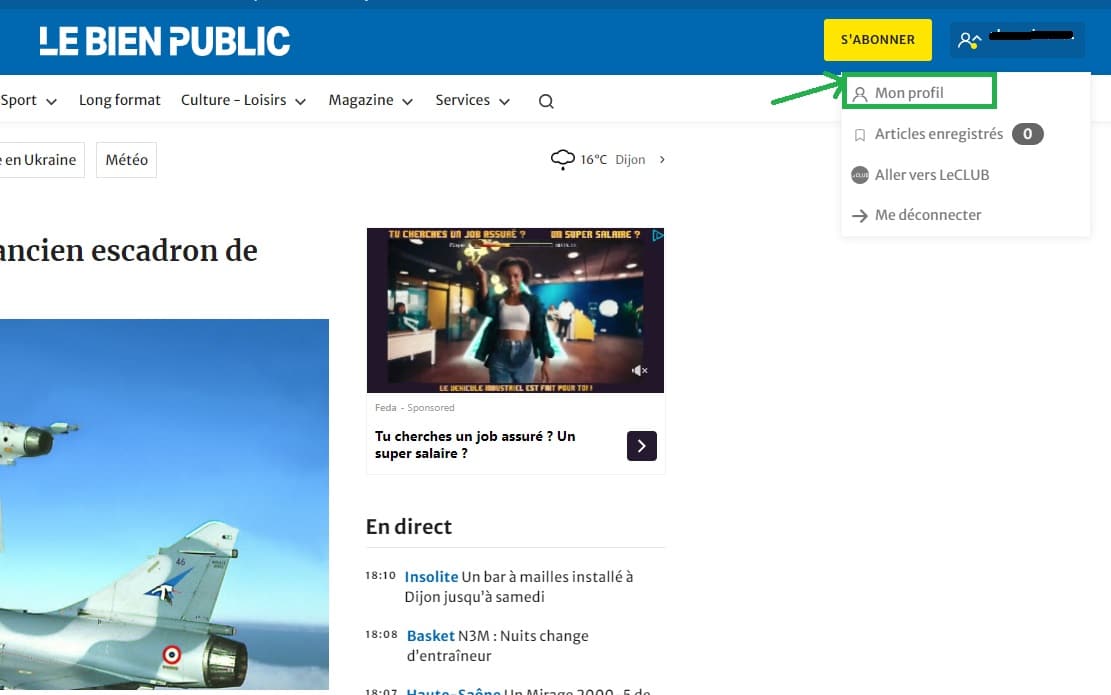Click the Dijon city label
This screenshot has height=695, width=1111.
[630, 160]
